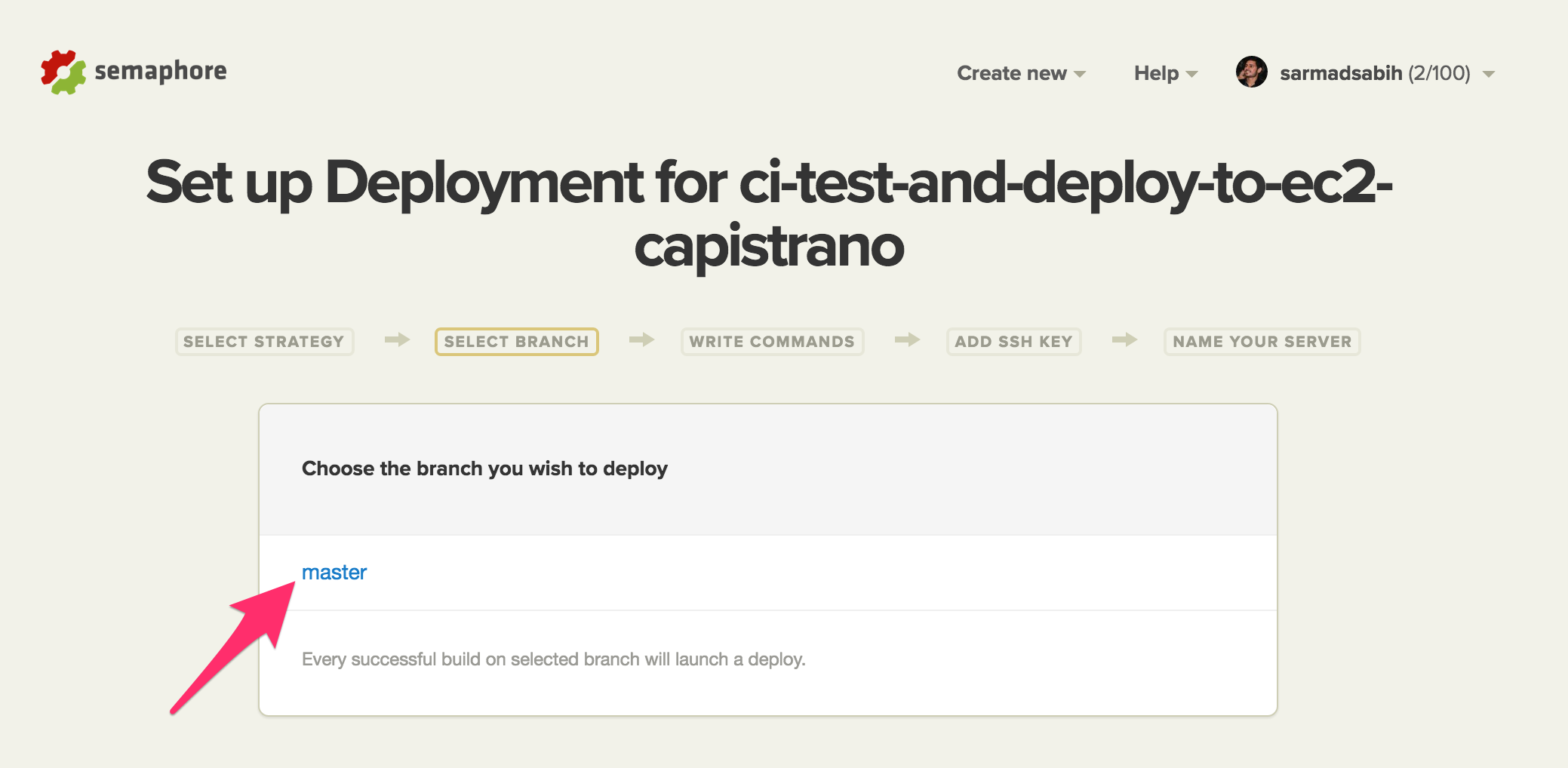Open the sarmadsabih (2/100) account menu
1568x768 pixels.
(x=1375, y=73)
